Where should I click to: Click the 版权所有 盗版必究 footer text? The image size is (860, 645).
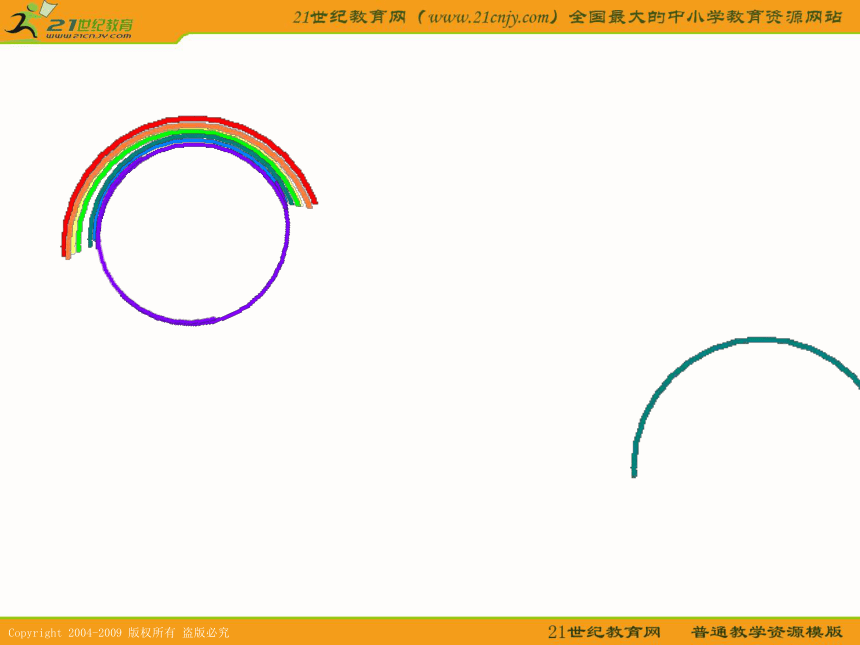pos(178,632)
